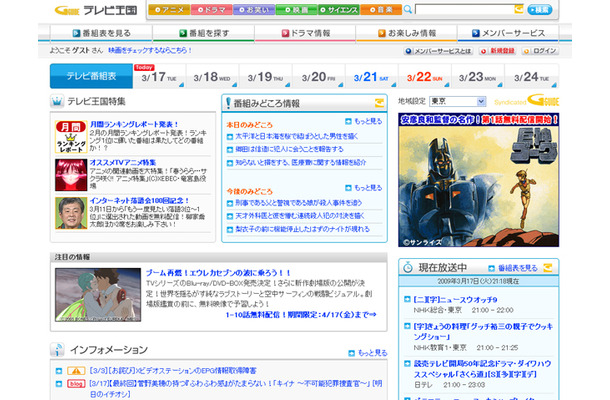Click the magnifier icon beside search box
This screenshot has width=610, height=400.
coord(407,9)
